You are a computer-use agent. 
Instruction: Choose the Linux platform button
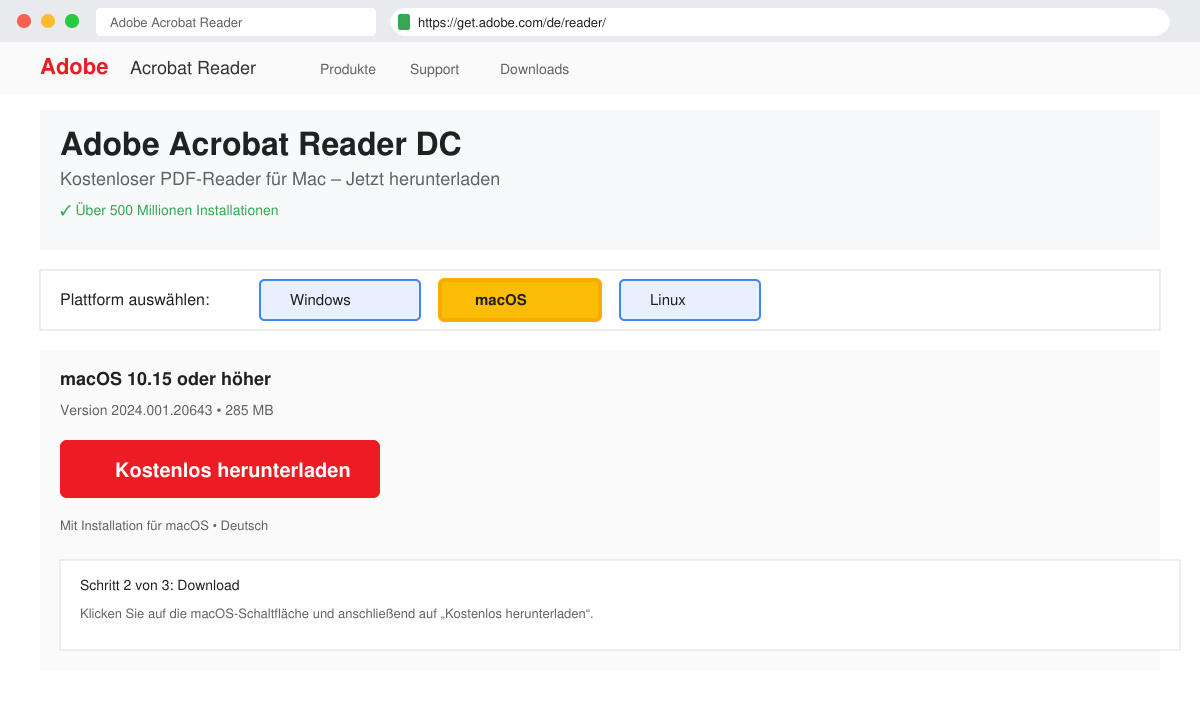pyautogui.click(x=690, y=300)
